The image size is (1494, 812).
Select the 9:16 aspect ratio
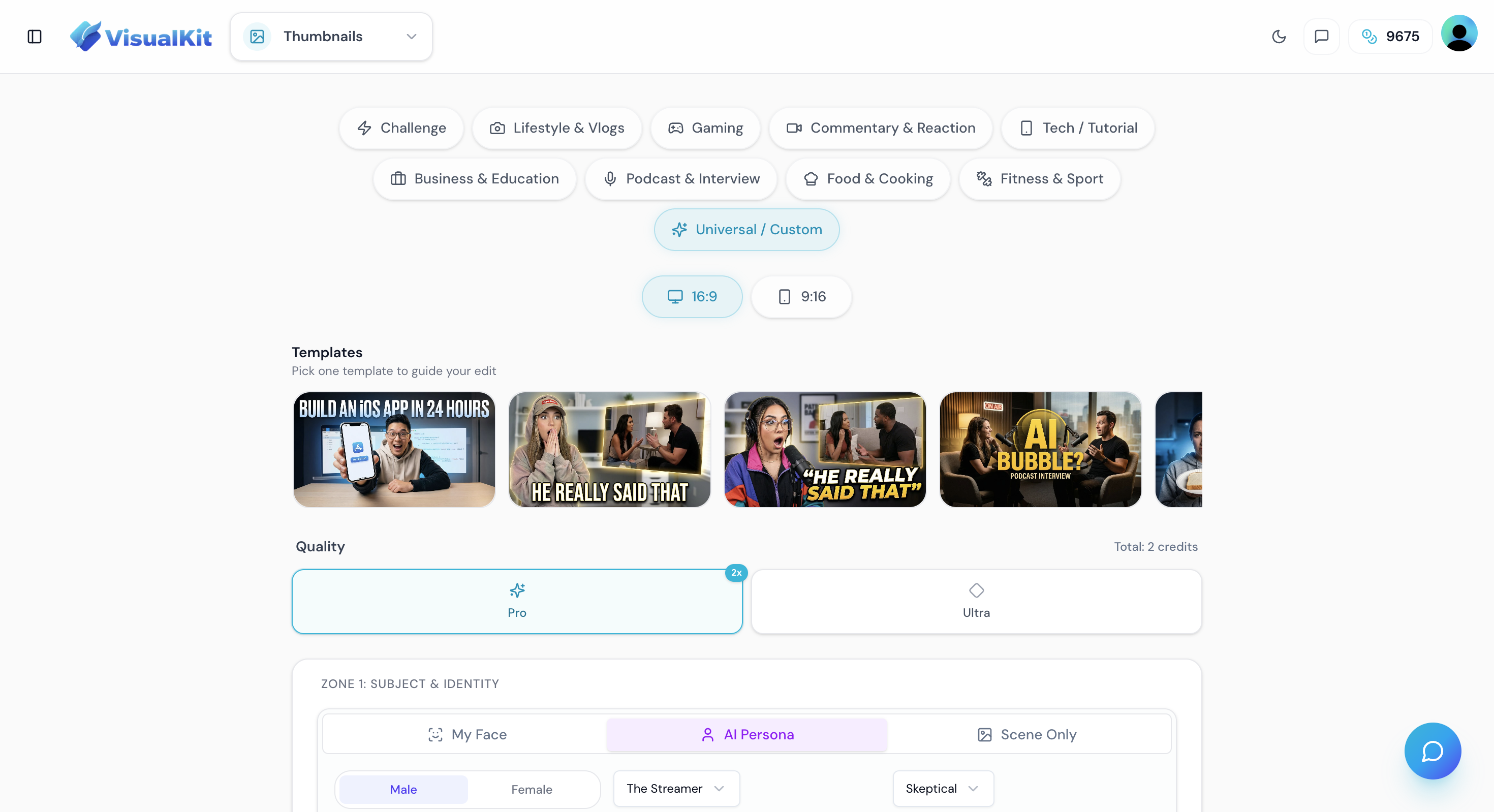point(801,296)
